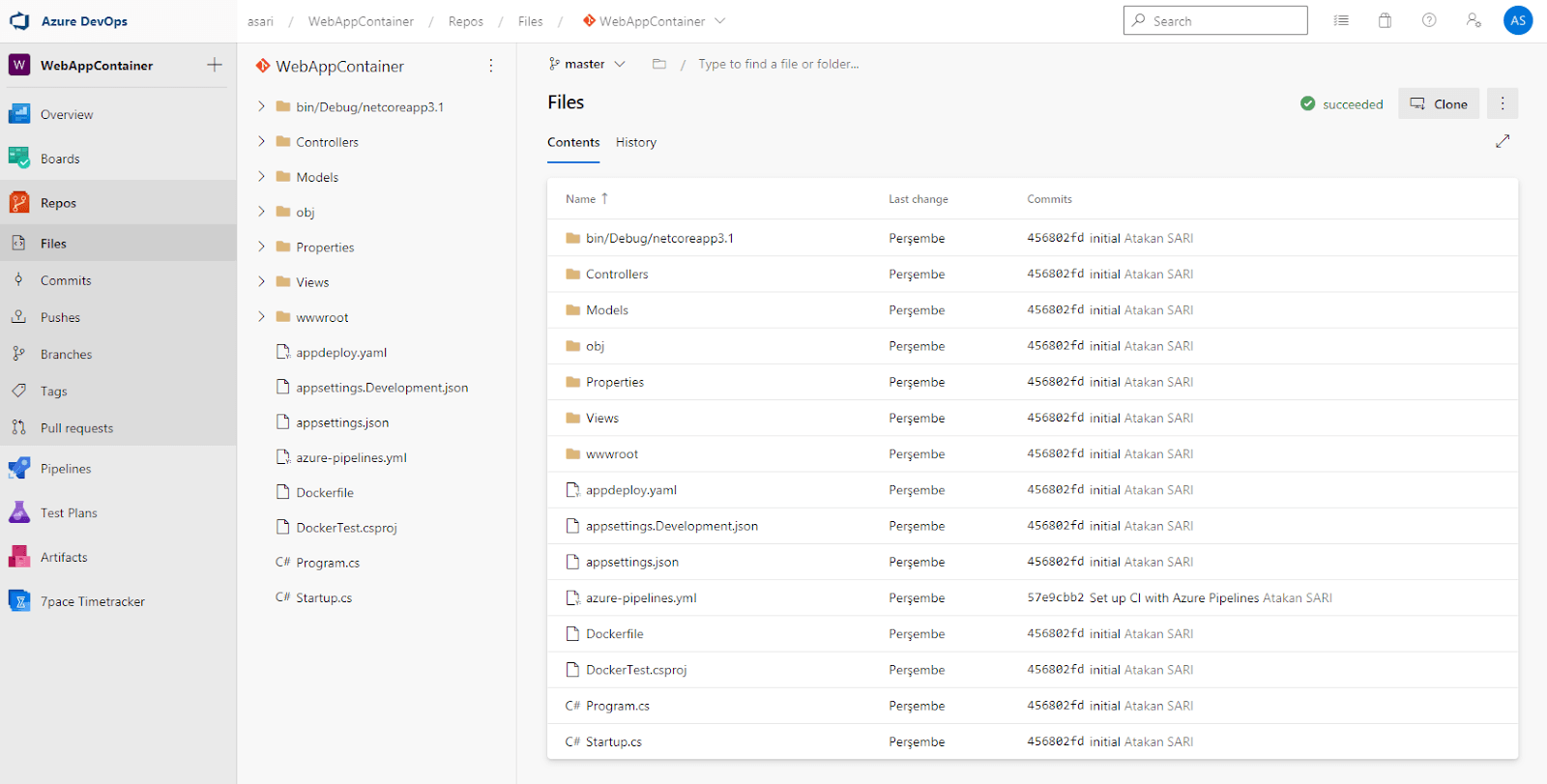Open the Pull requests icon in sidebar

pos(18,427)
